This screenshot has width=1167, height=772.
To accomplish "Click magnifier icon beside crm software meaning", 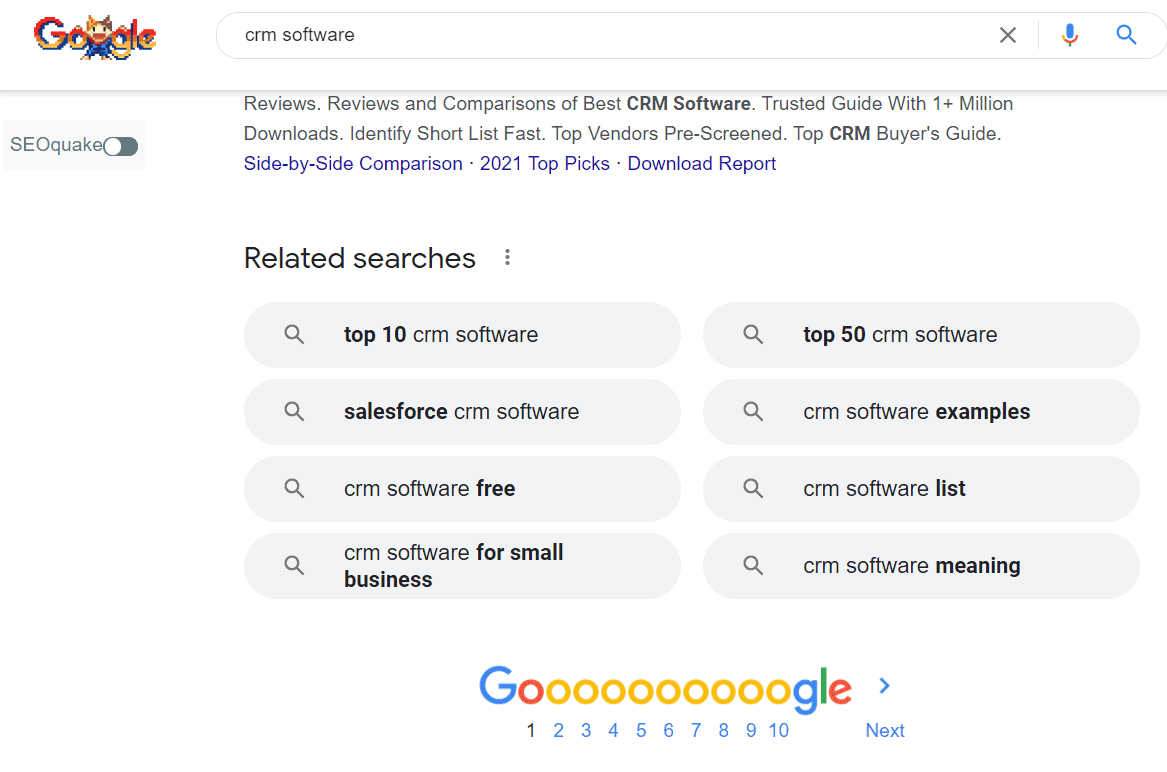I will [x=753, y=566].
